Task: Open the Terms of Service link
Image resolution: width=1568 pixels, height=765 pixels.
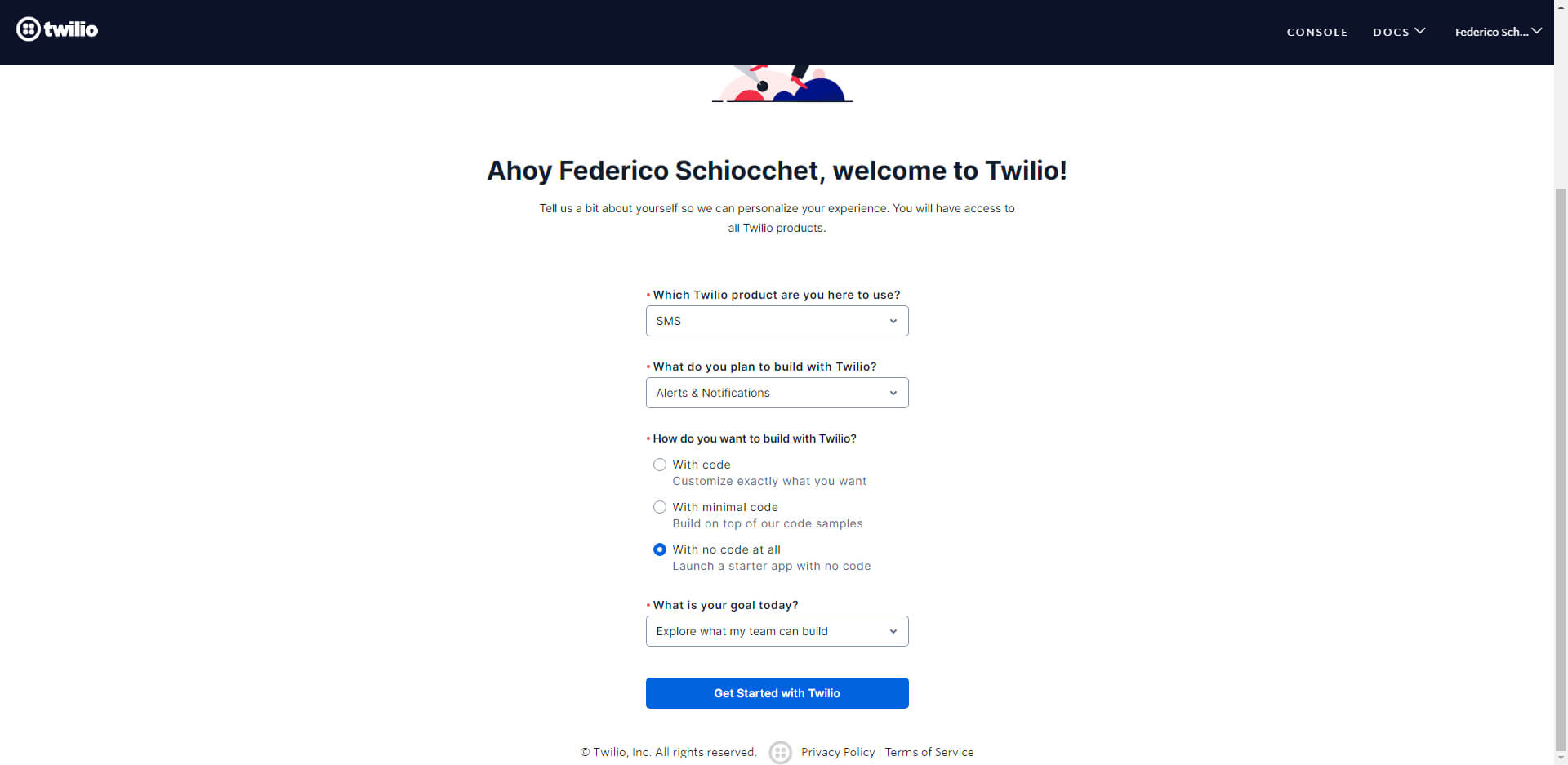Action: click(929, 752)
